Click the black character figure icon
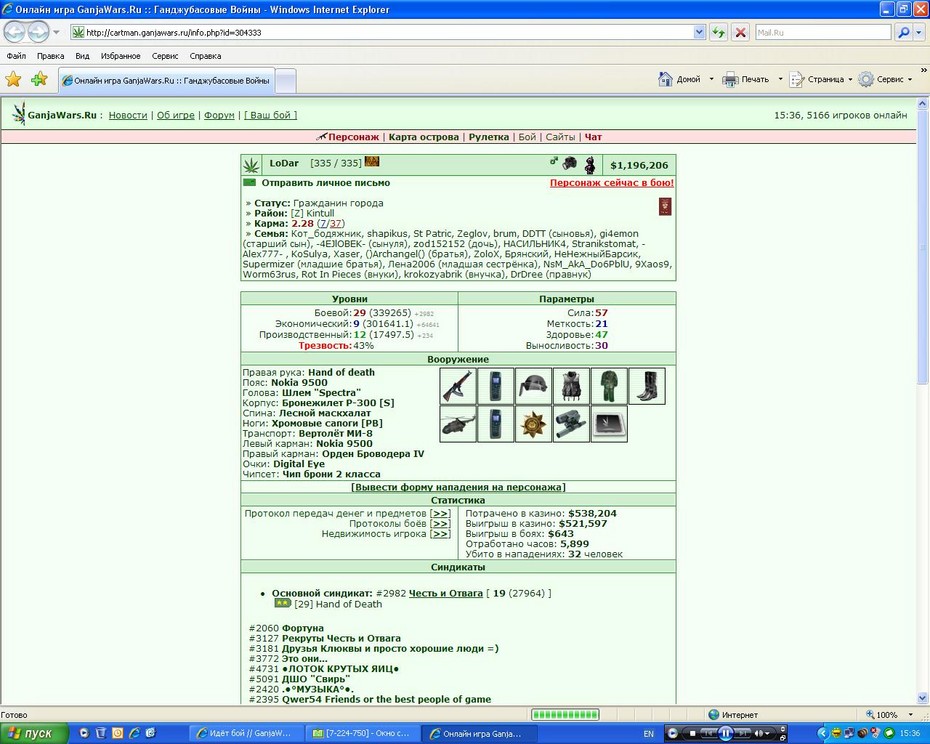Viewport: 930px width, 744px height. point(590,164)
